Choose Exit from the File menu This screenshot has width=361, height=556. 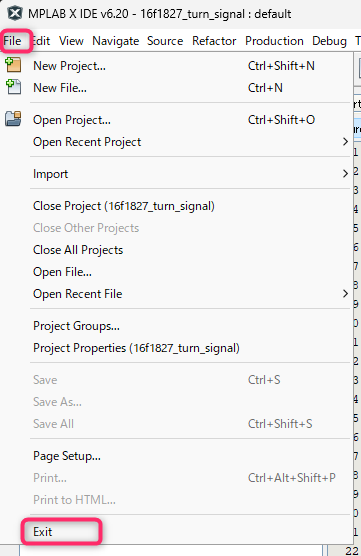[x=43, y=532]
